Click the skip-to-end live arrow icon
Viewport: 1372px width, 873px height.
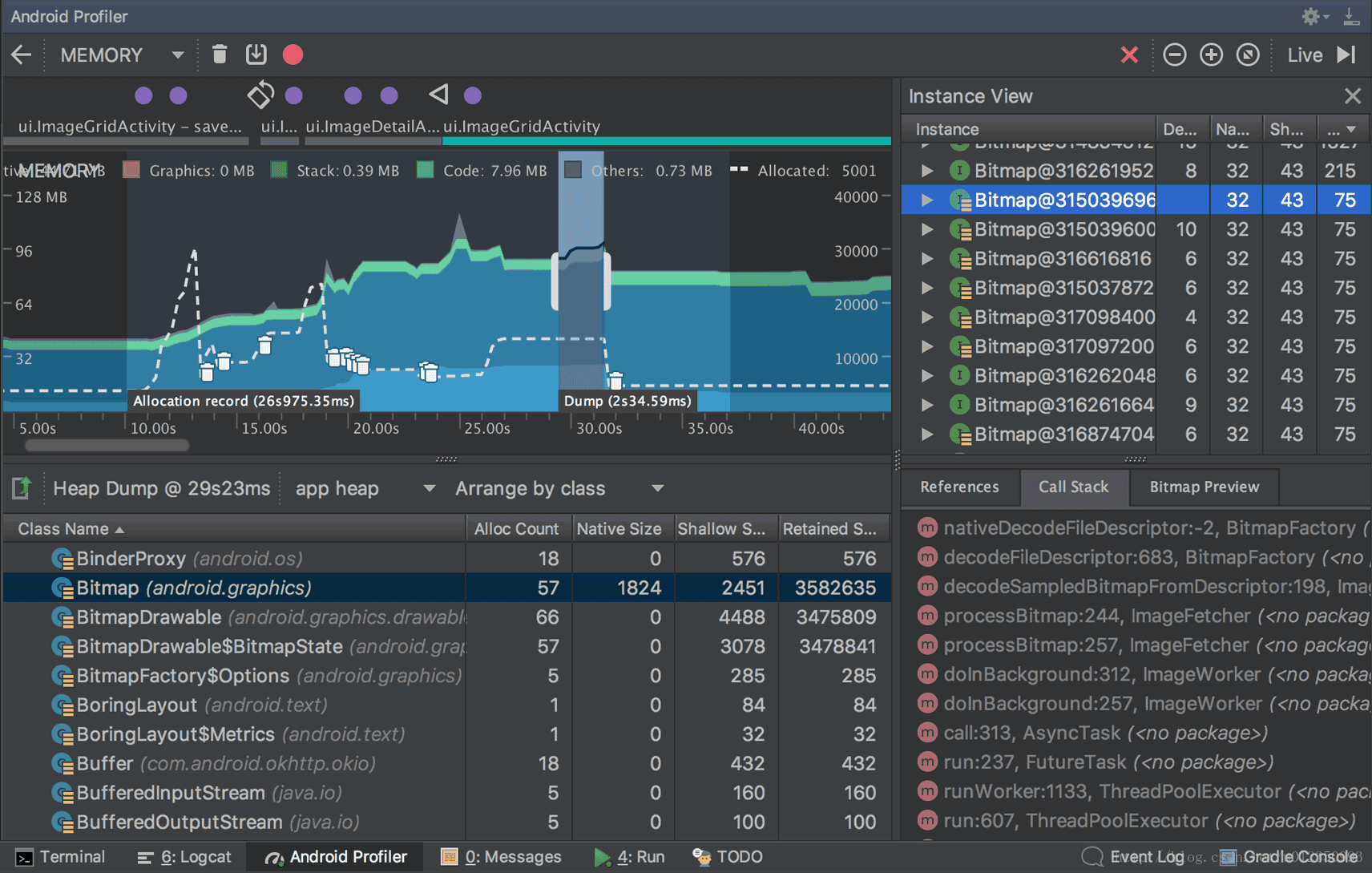click(x=1346, y=55)
